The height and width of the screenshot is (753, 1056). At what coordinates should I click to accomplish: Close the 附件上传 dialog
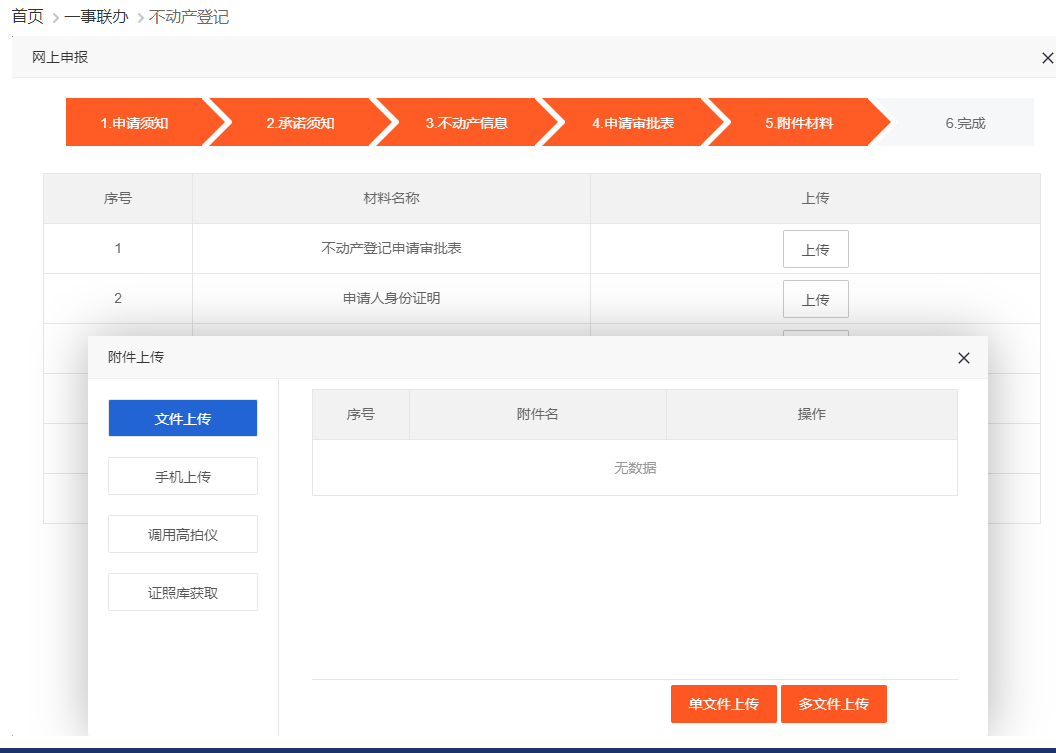[x=963, y=358]
